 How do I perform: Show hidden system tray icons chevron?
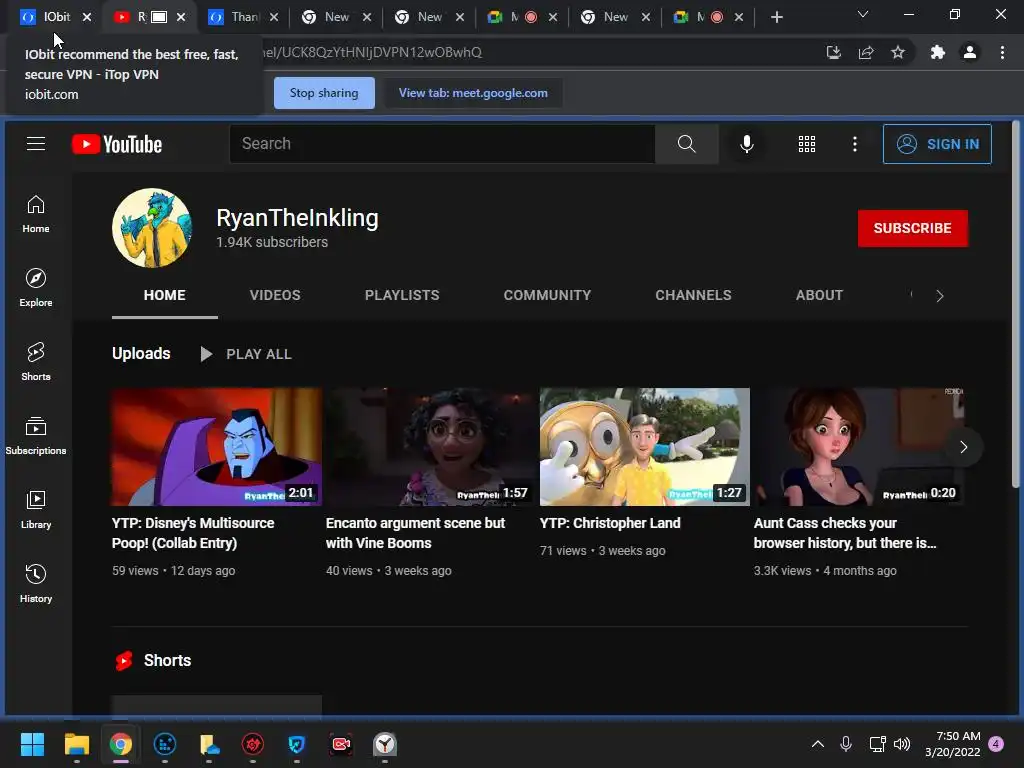pyautogui.click(x=818, y=744)
